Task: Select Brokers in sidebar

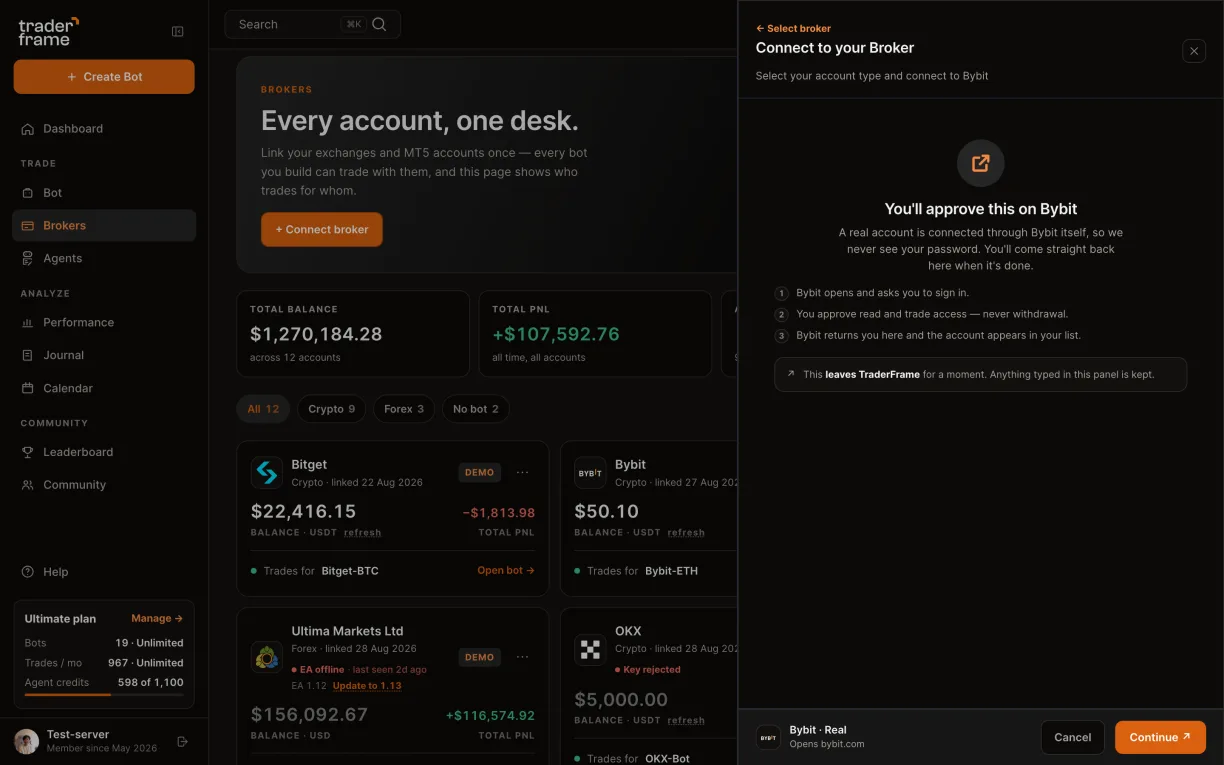Action: pyautogui.click(x=104, y=226)
